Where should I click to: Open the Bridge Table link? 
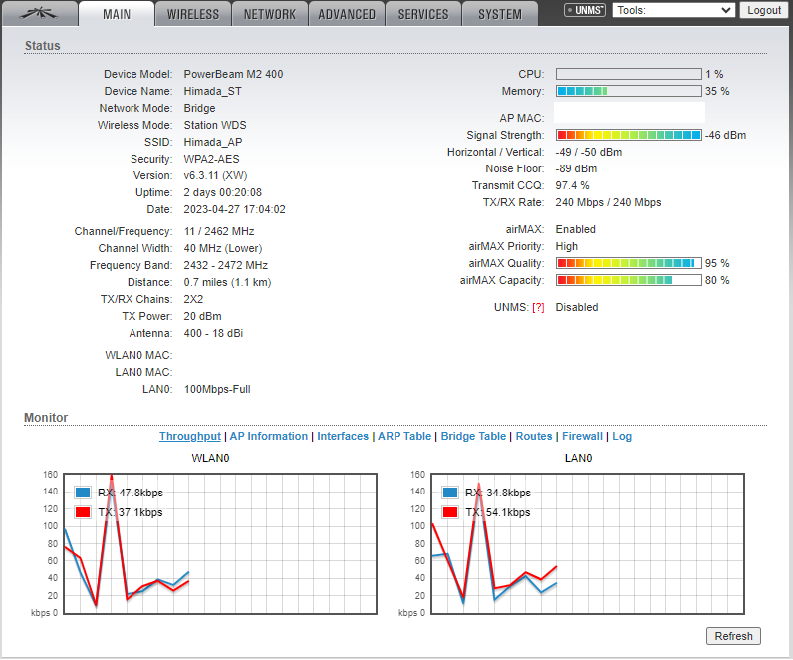pos(473,437)
